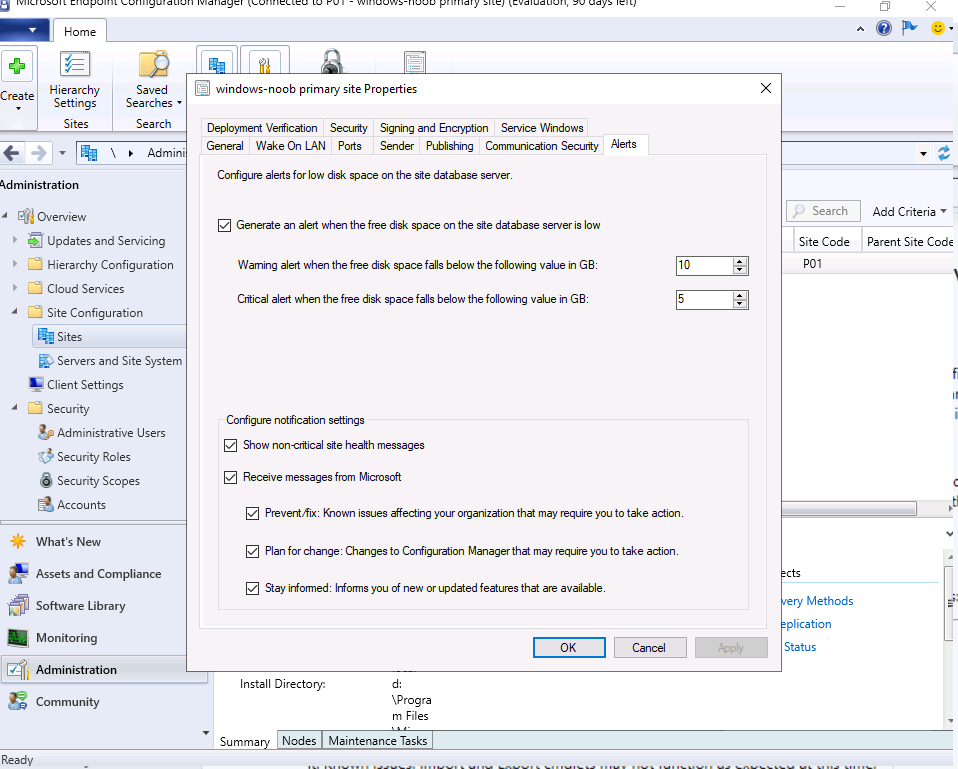Click the Servers and Site System icon

point(46,361)
